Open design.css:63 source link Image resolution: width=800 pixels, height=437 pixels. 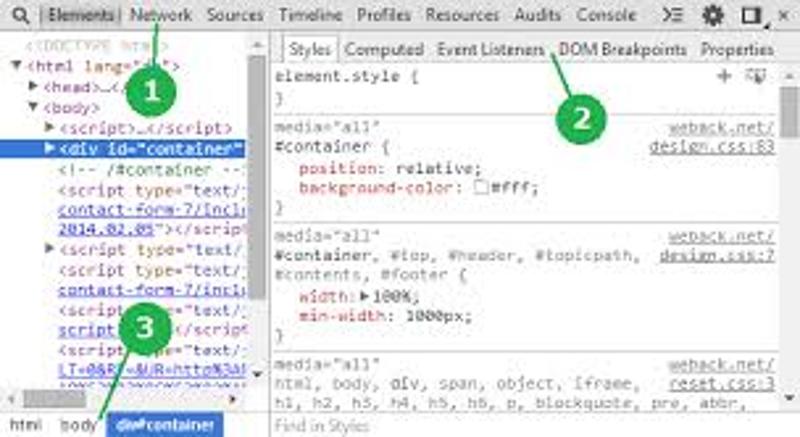(712, 147)
